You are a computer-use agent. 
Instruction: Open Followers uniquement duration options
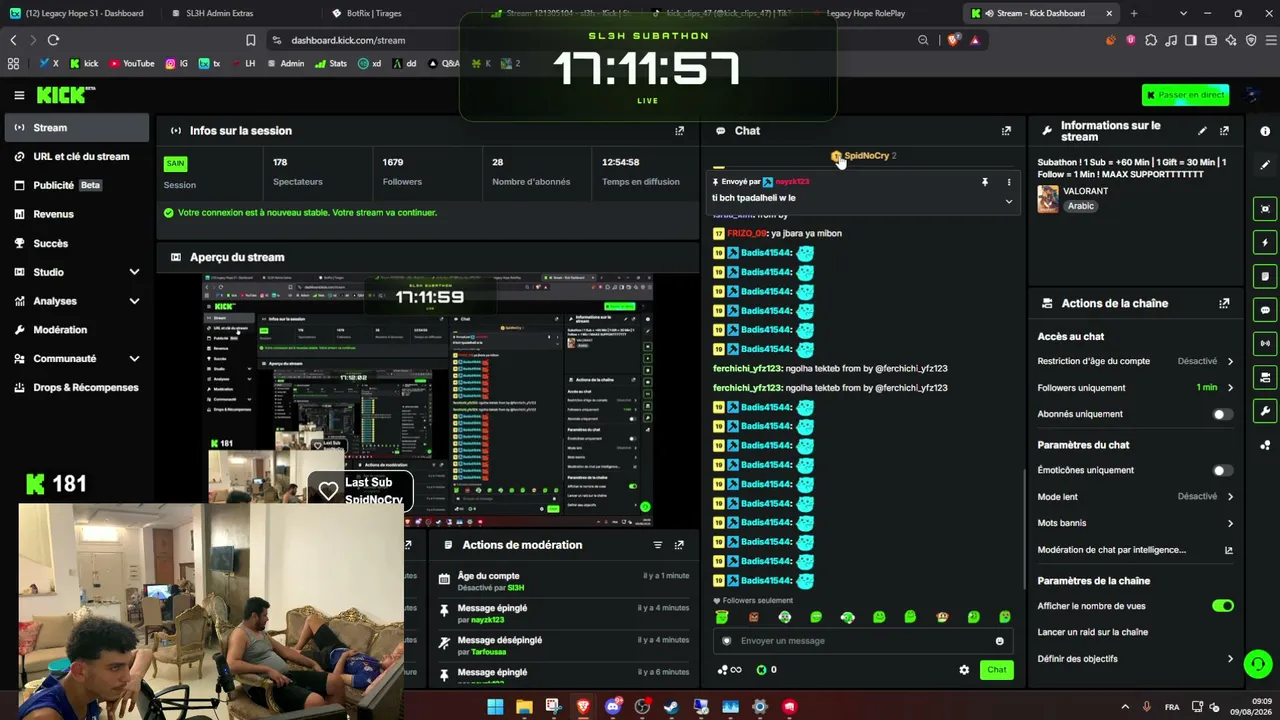(x=1135, y=388)
